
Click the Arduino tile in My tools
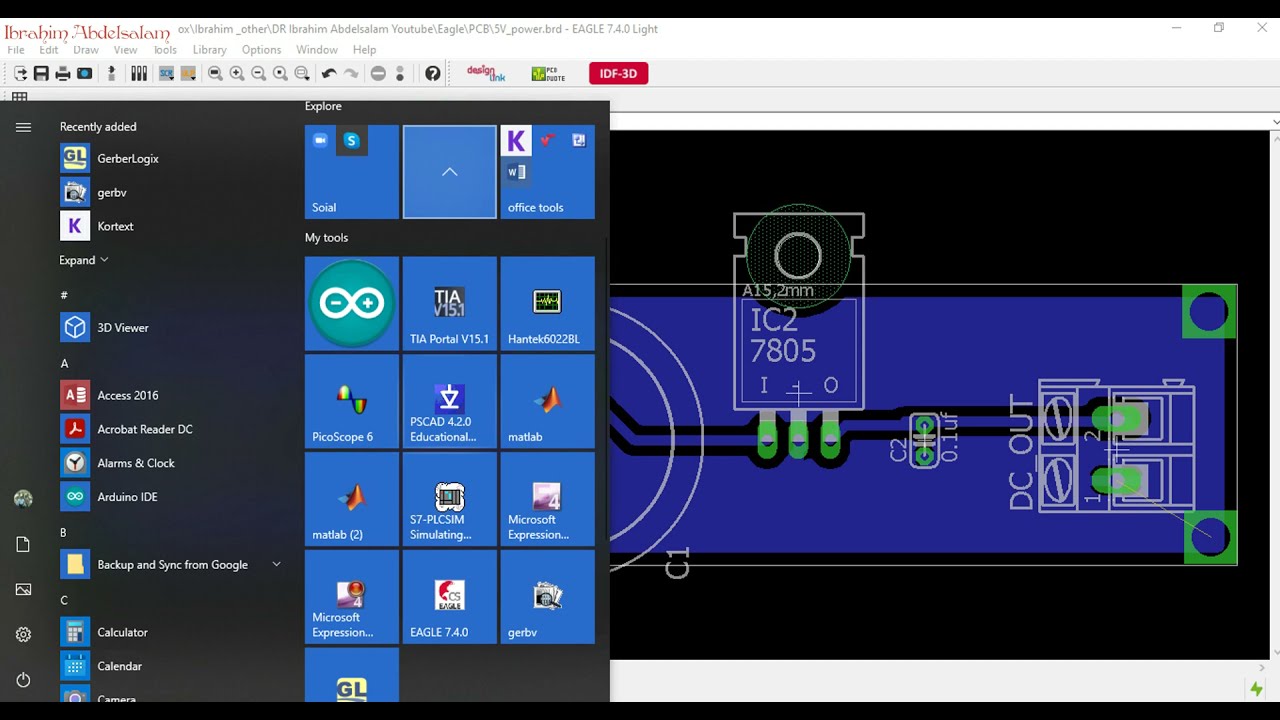[352, 304]
